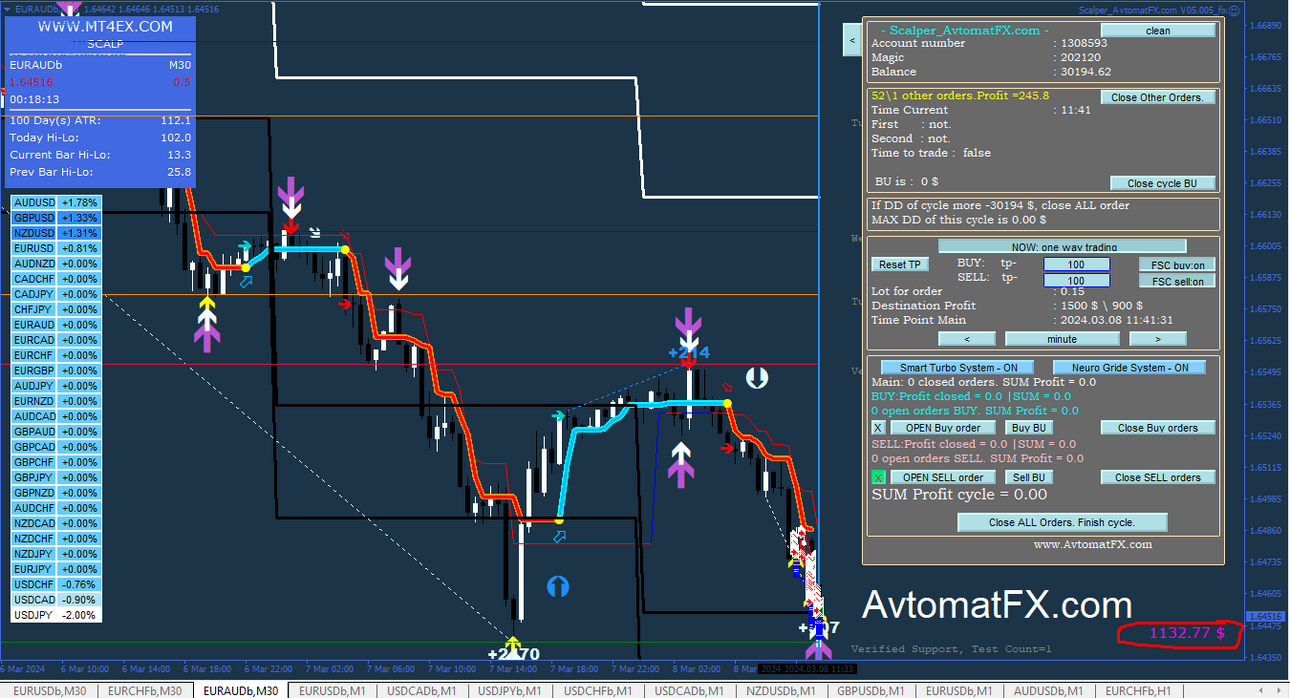Viewport: 1290px width, 698px height.
Task: Click the white circled down-arrow signal on chart
Action: (x=758, y=377)
